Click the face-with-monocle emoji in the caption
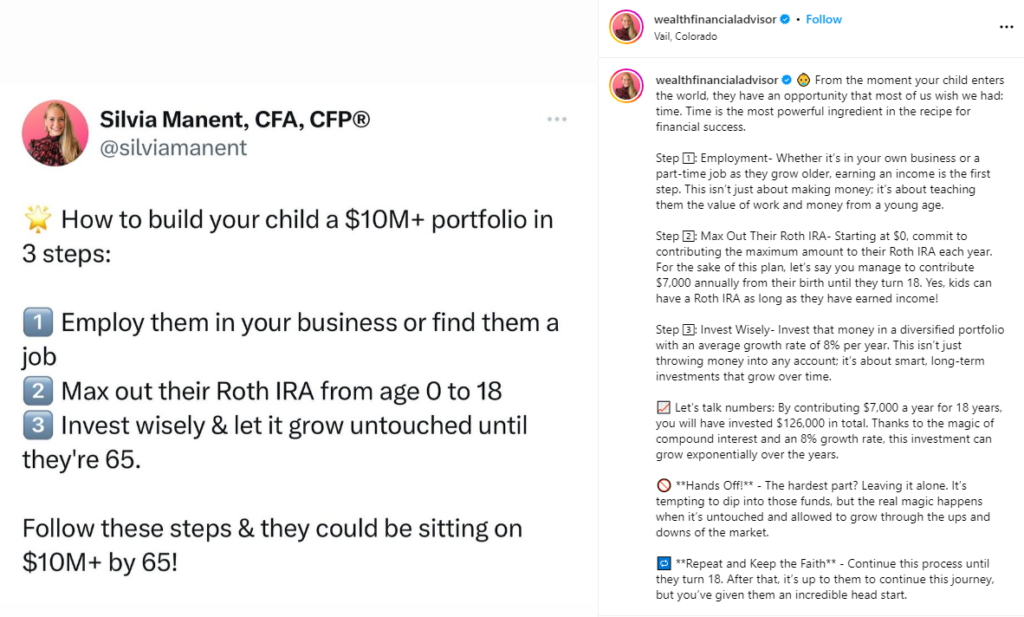Viewport: 1024px width, 617px height. (x=804, y=78)
